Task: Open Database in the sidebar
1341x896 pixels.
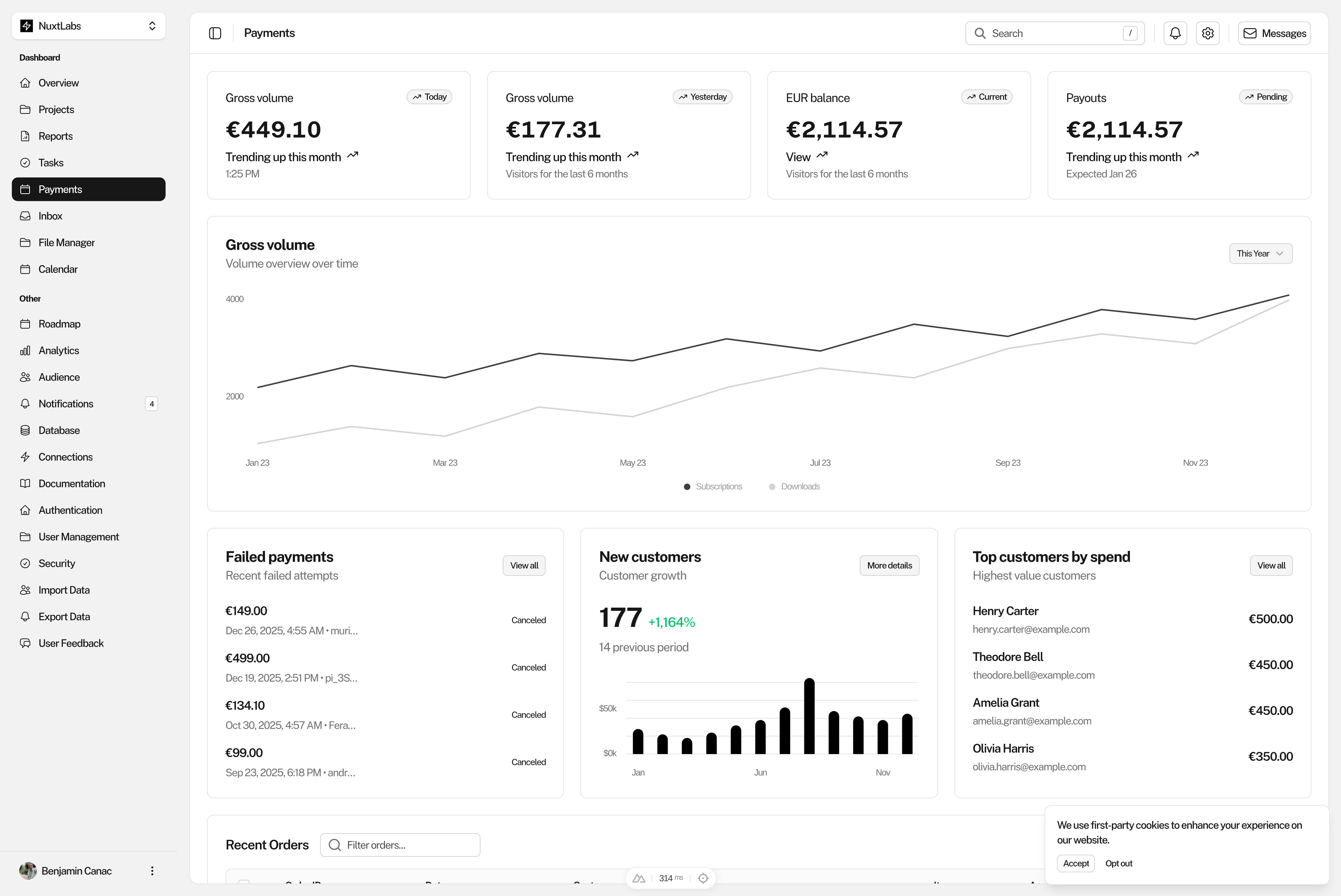Action: 59,430
